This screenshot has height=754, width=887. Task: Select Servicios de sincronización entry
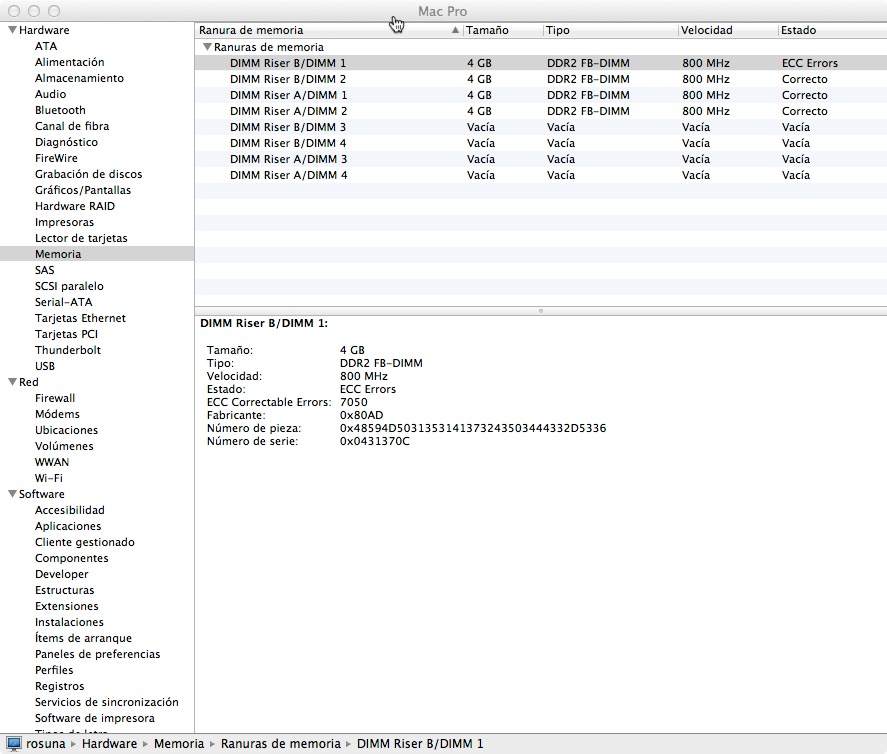106,702
